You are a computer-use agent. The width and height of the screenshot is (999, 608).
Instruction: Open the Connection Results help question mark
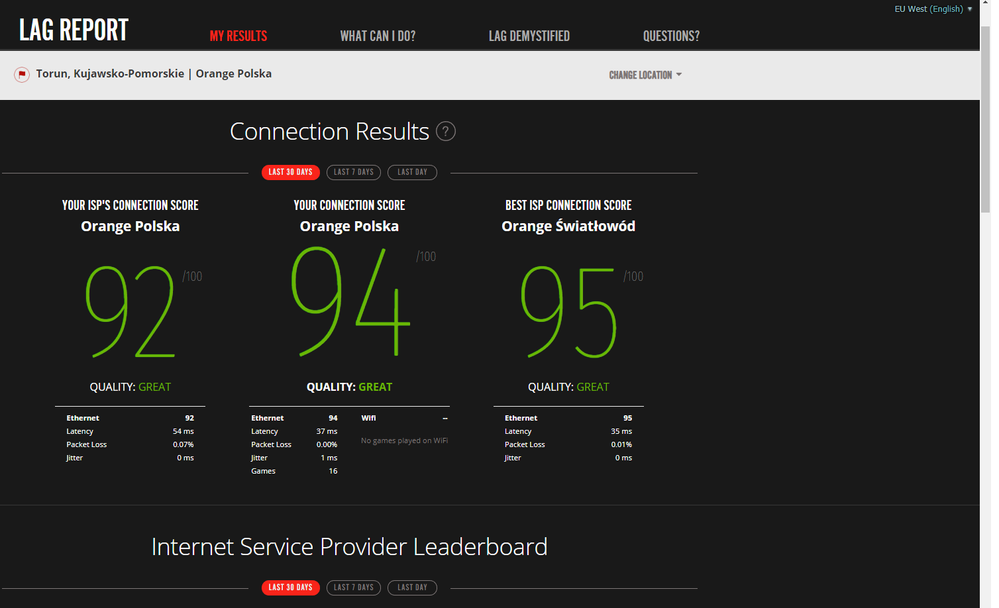pyautogui.click(x=446, y=132)
